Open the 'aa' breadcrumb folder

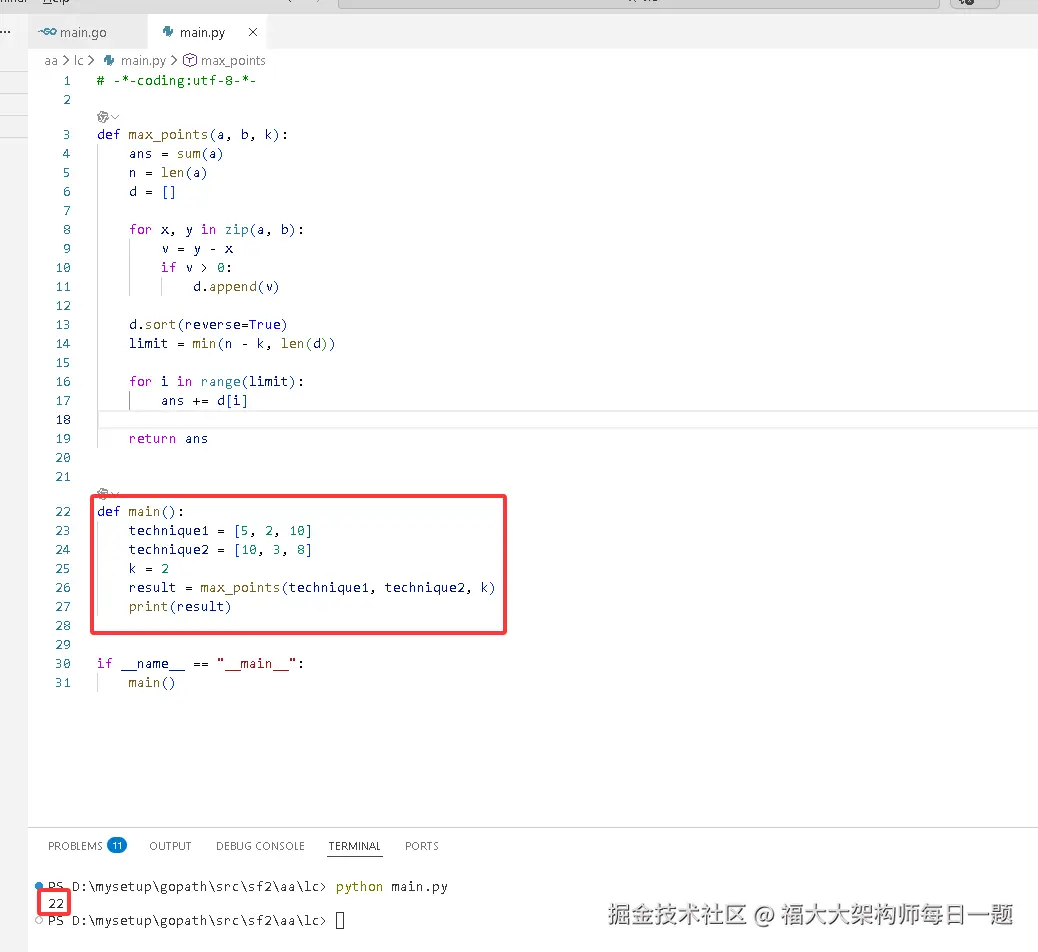(x=51, y=61)
